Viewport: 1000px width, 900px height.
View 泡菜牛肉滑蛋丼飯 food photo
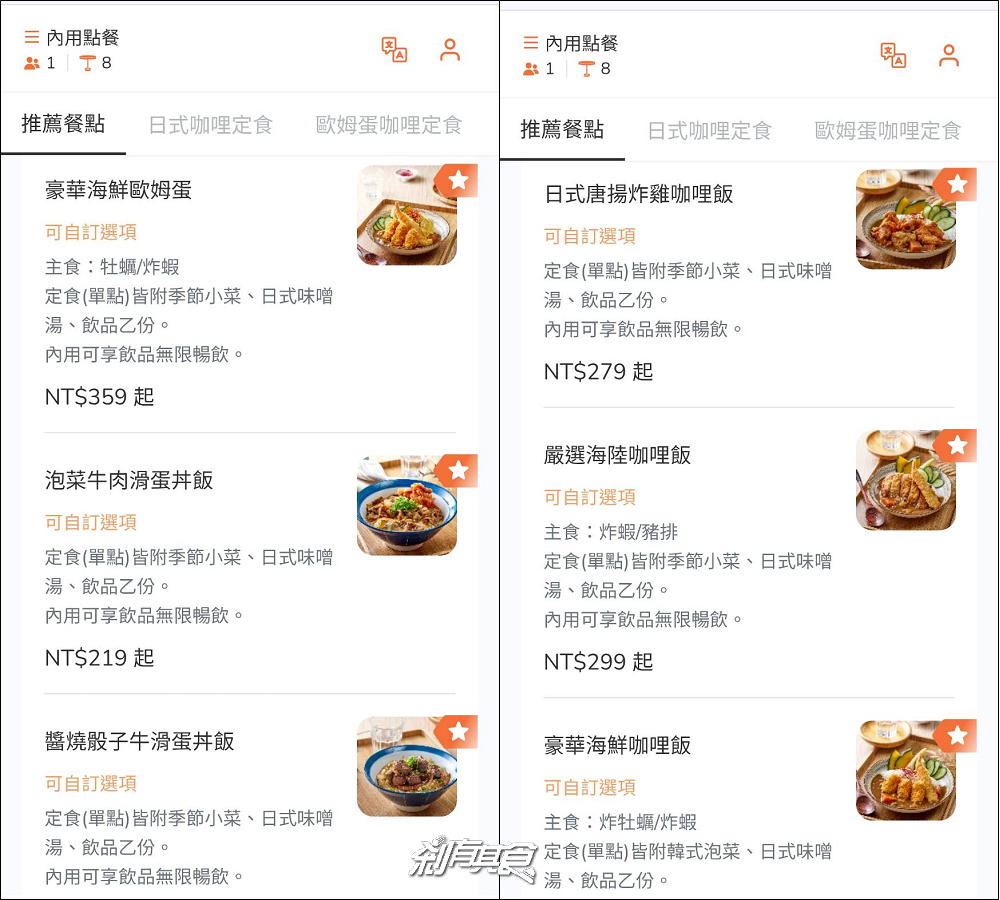click(x=407, y=505)
